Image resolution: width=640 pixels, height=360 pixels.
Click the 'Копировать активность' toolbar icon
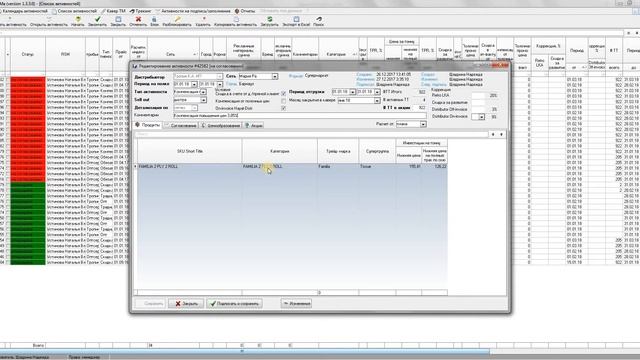[236, 21]
